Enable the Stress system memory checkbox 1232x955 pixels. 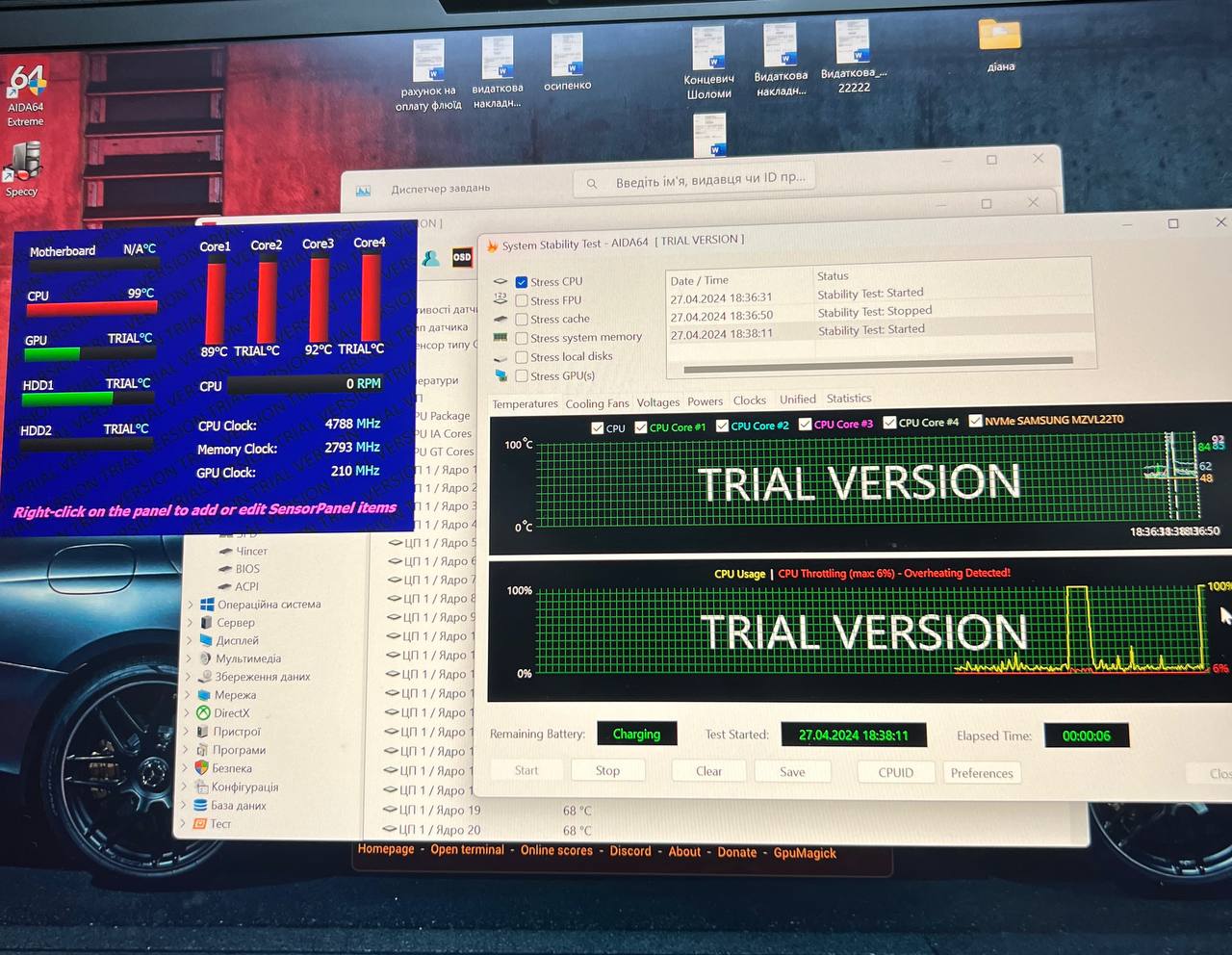(x=521, y=338)
